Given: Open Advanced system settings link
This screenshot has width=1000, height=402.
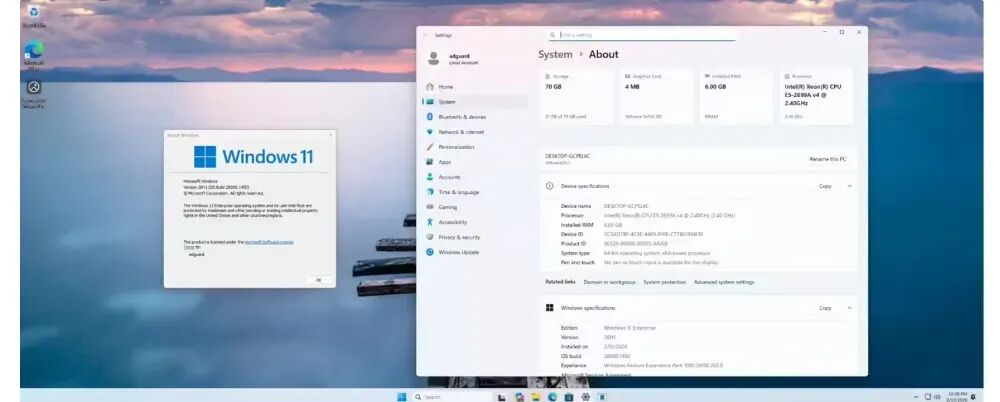Looking at the screenshot, I should [724, 282].
